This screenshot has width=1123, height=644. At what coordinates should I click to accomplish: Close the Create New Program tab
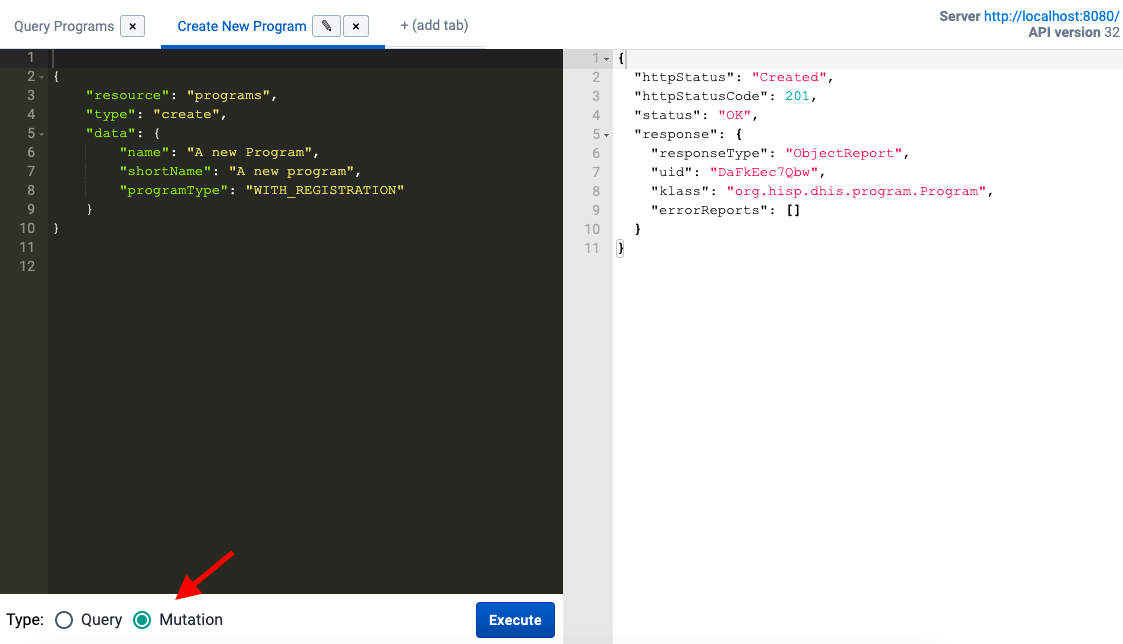click(x=356, y=26)
